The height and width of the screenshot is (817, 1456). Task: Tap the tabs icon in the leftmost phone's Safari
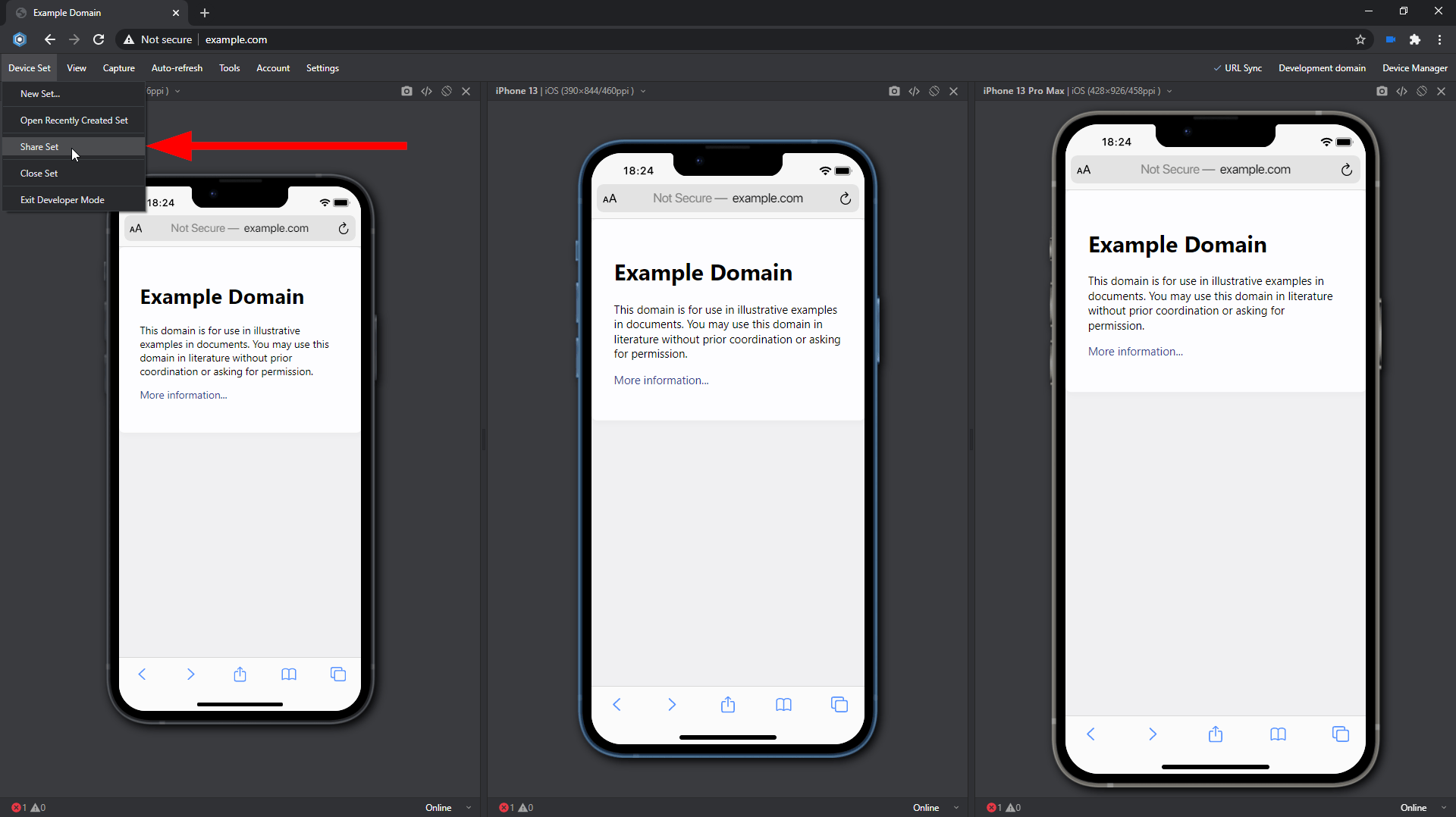click(338, 675)
